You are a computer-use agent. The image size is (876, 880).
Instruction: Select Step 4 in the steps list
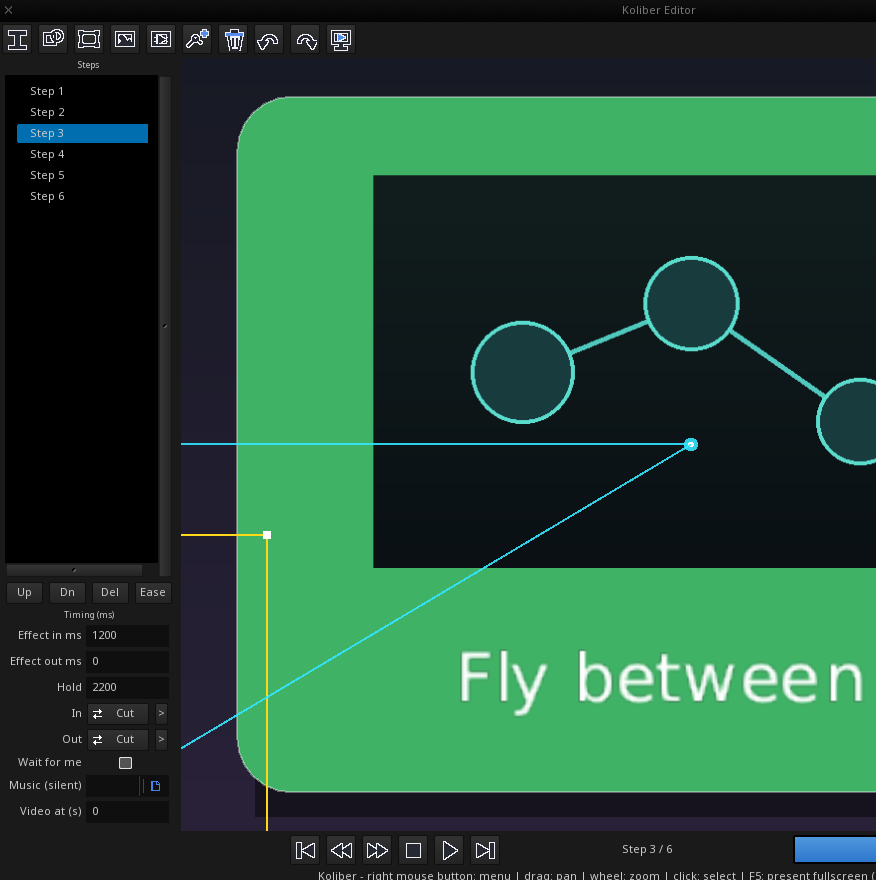pyautogui.click(x=82, y=154)
